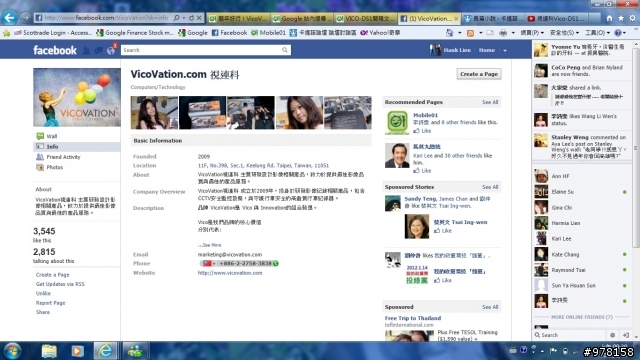Open the first photo strip thumbnail
Screen dimensions: 640x360
(x=154, y=113)
